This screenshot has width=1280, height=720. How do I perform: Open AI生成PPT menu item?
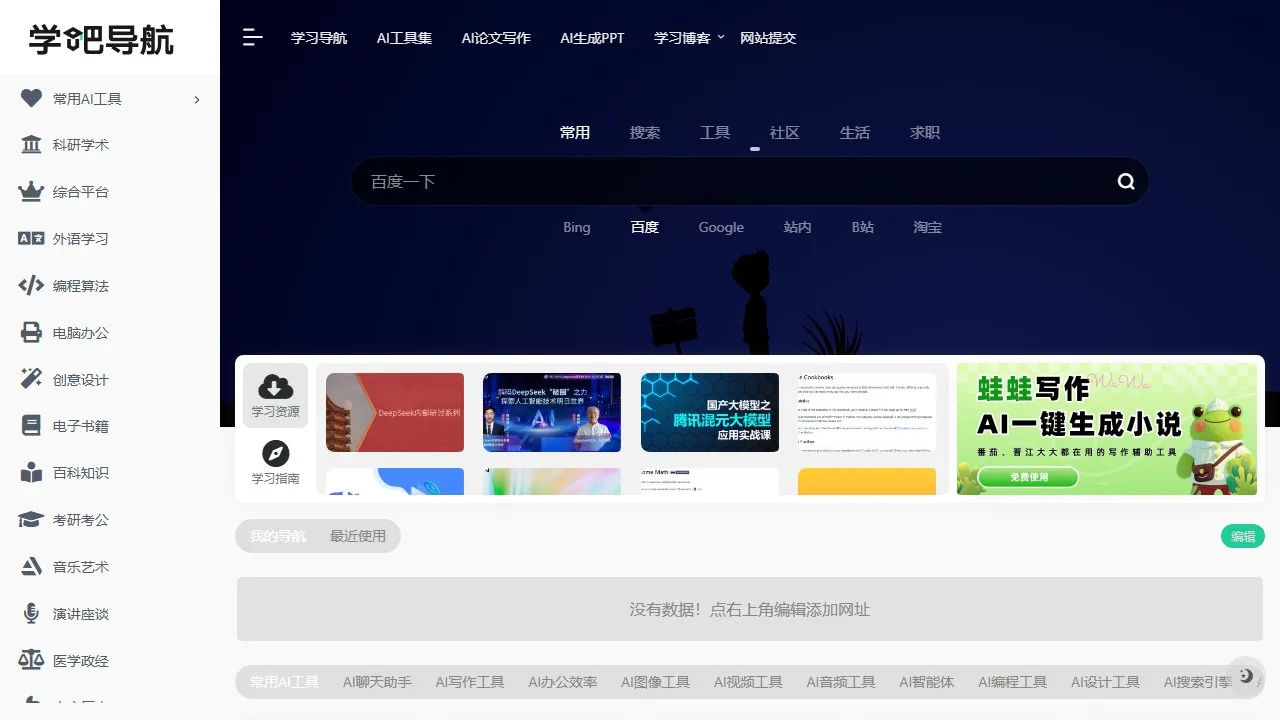click(592, 38)
